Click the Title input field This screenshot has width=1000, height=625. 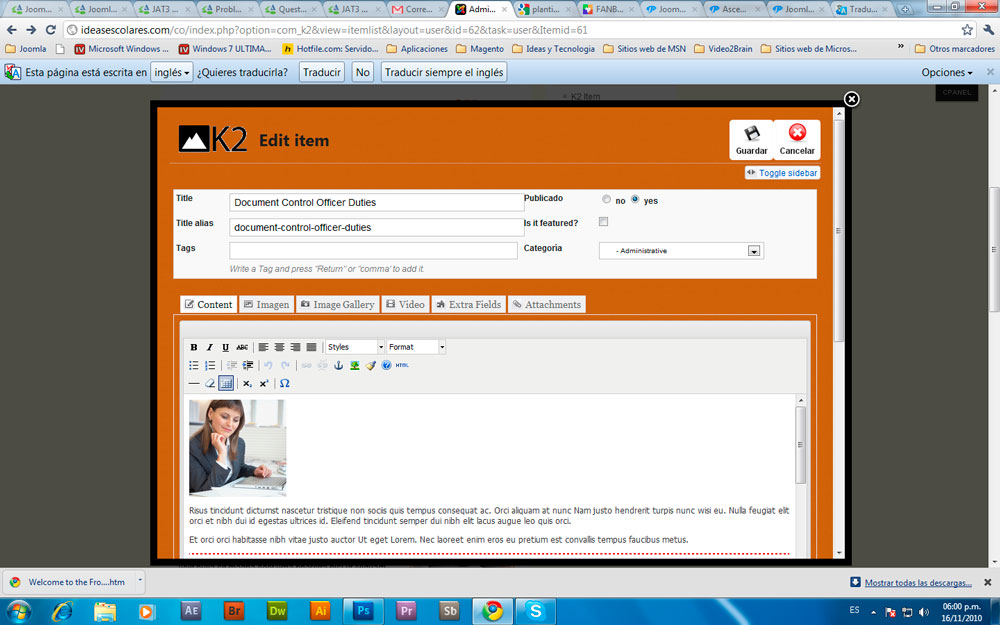[376, 202]
